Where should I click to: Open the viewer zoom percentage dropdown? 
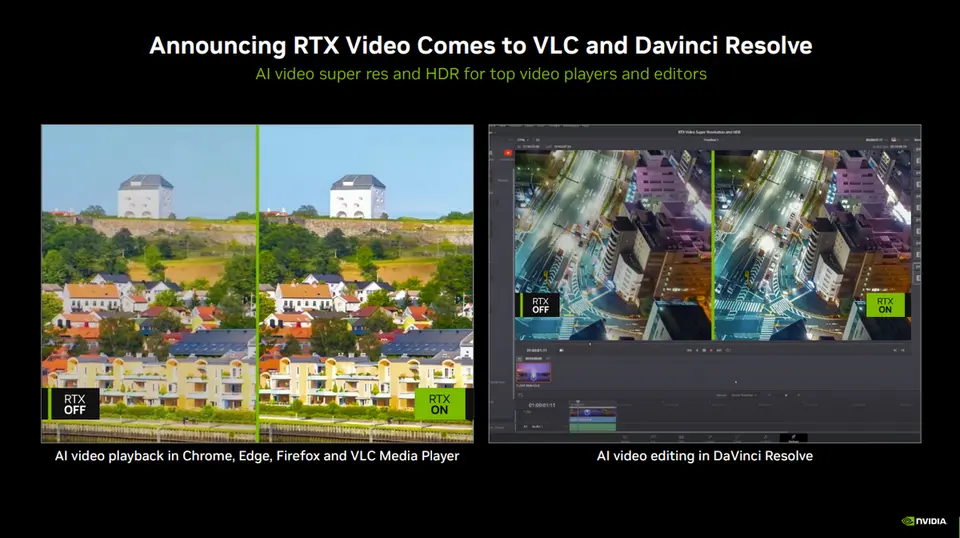pyautogui.click(x=522, y=140)
